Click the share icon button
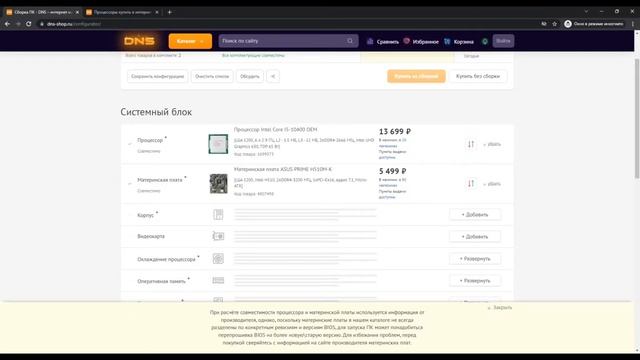The width and height of the screenshot is (640, 360). click(x=273, y=76)
